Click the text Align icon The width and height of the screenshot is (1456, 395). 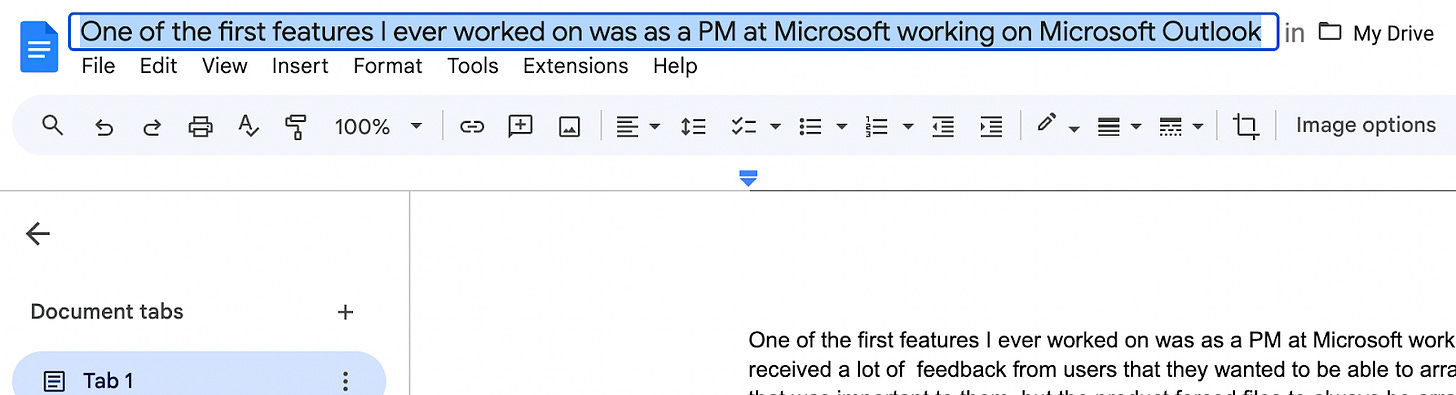pyautogui.click(x=627, y=127)
